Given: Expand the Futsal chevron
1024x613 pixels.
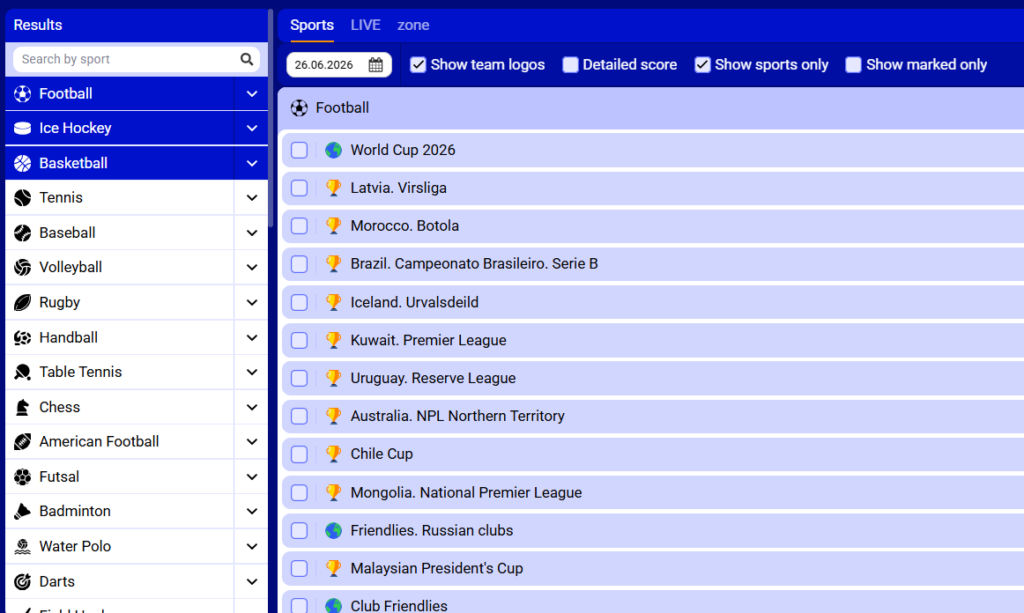Looking at the screenshot, I should pos(251,477).
